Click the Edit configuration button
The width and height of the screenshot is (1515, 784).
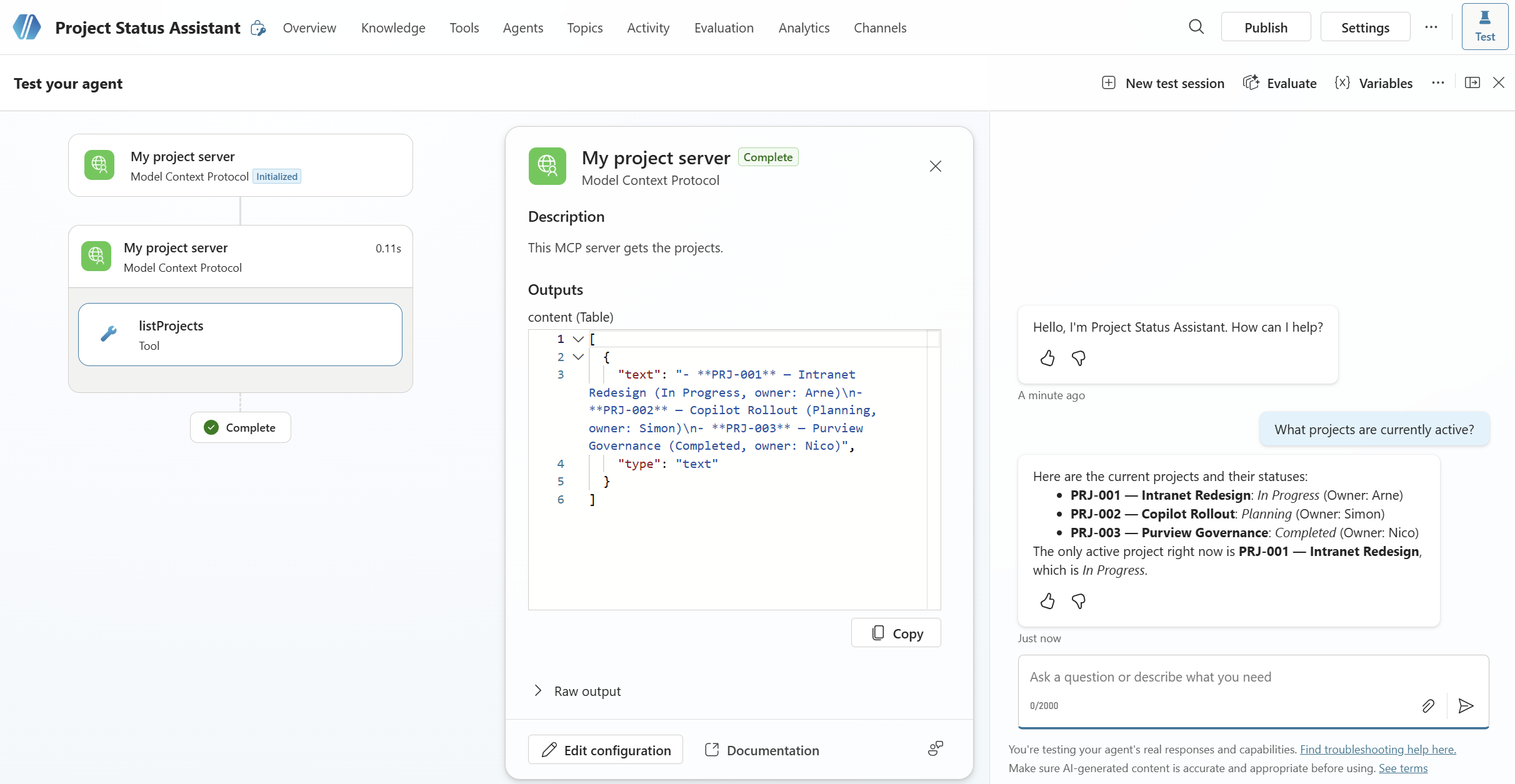(x=605, y=750)
